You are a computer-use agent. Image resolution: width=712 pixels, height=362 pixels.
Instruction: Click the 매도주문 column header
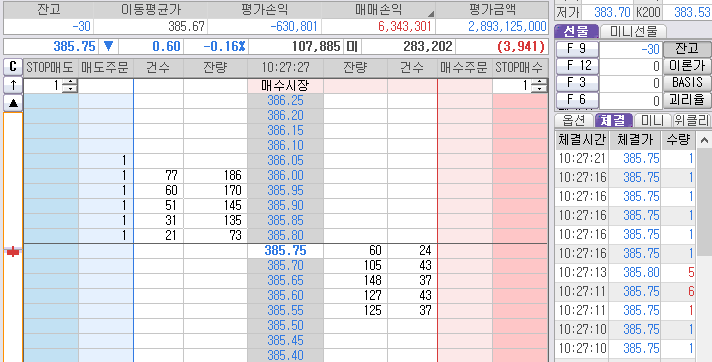(x=106, y=68)
